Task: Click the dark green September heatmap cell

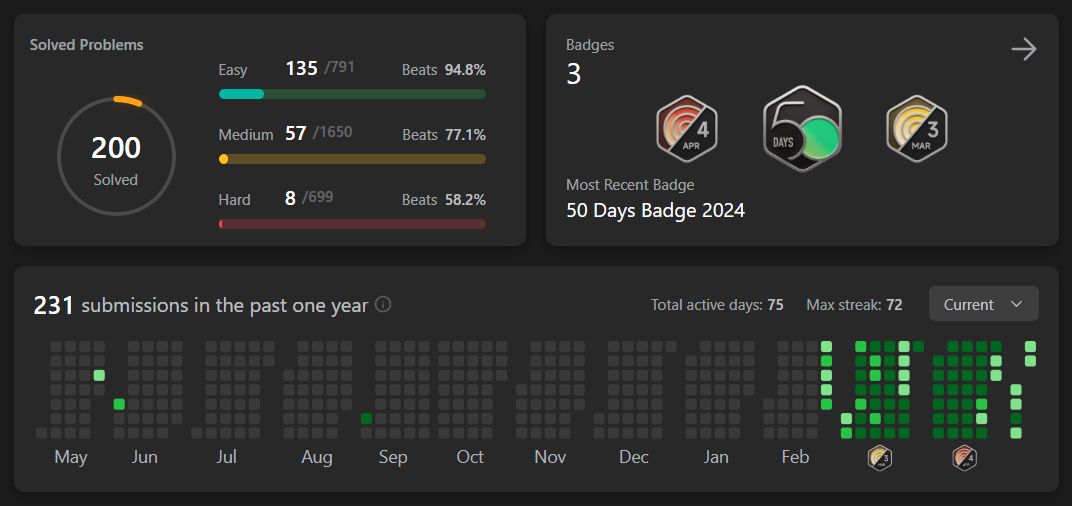Action: click(x=367, y=419)
